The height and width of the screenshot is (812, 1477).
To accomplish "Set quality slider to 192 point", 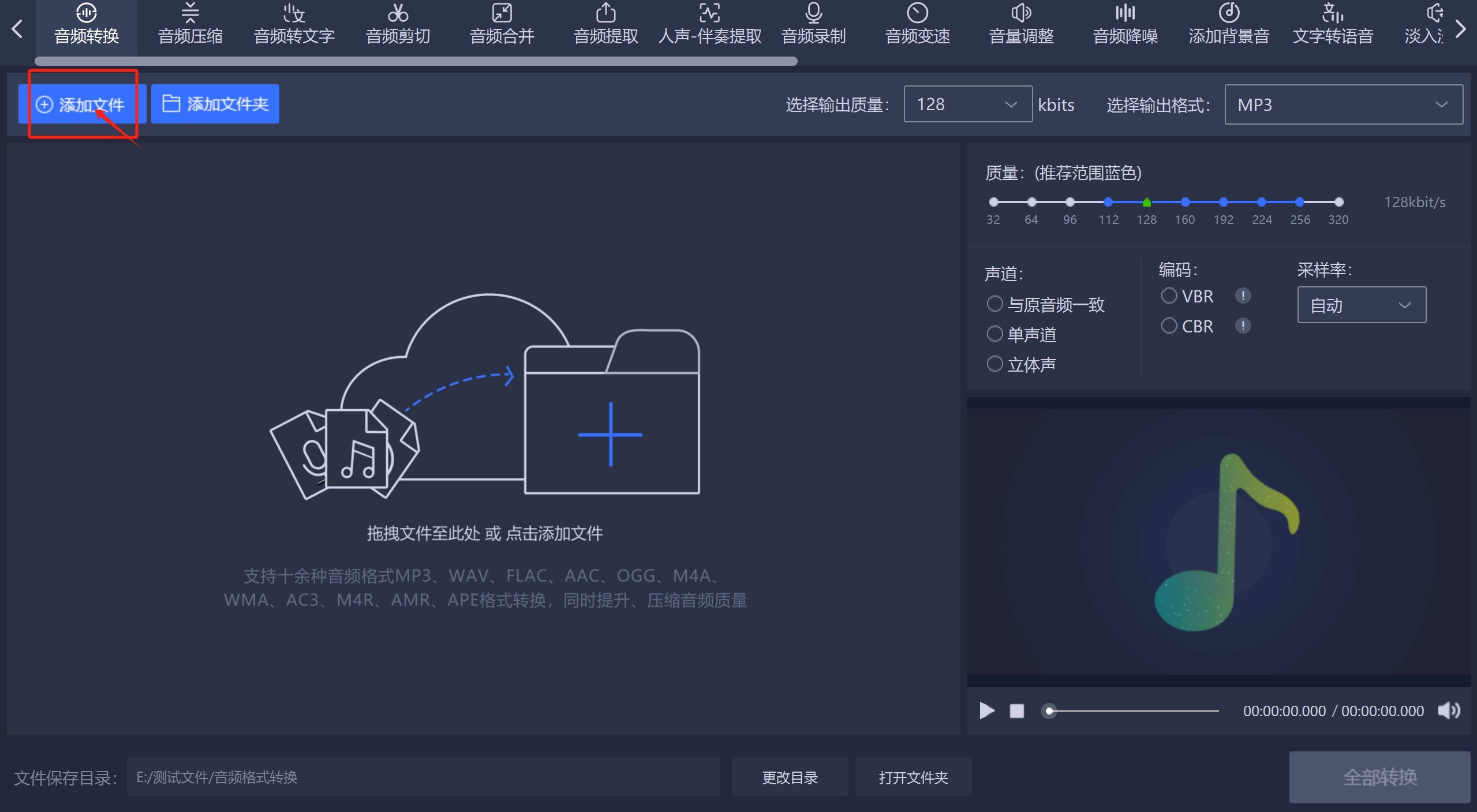I will point(1223,202).
